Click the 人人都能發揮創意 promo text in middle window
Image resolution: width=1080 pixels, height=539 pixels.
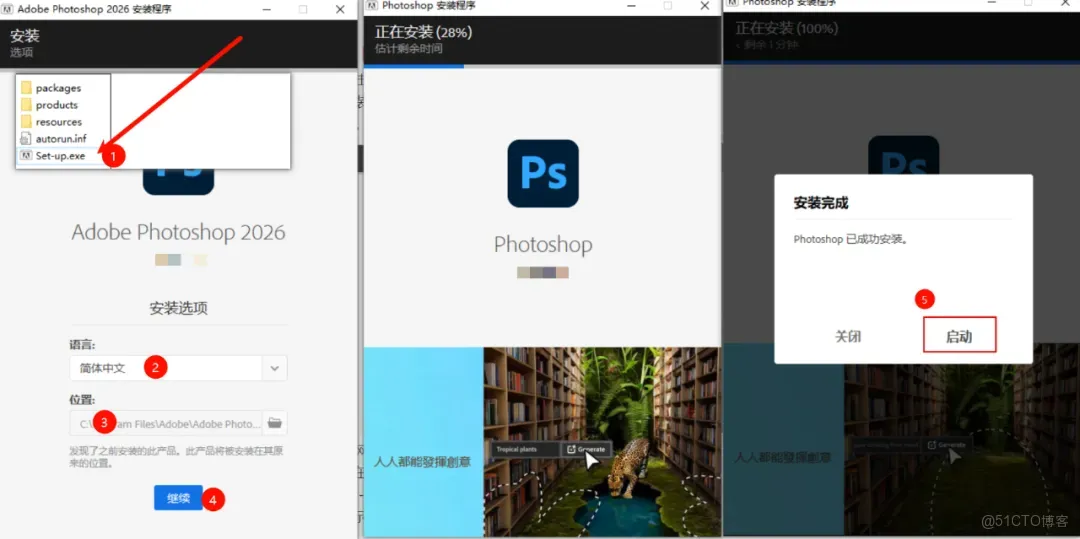pyautogui.click(x=422, y=461)
